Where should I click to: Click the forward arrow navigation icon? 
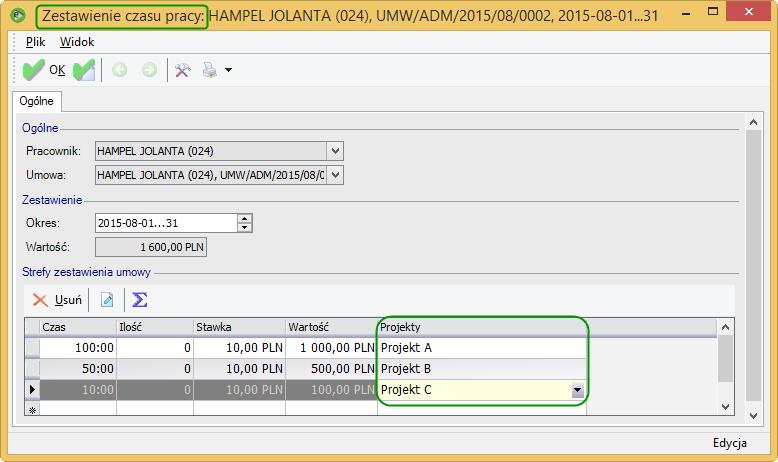(x=149, y=70)
